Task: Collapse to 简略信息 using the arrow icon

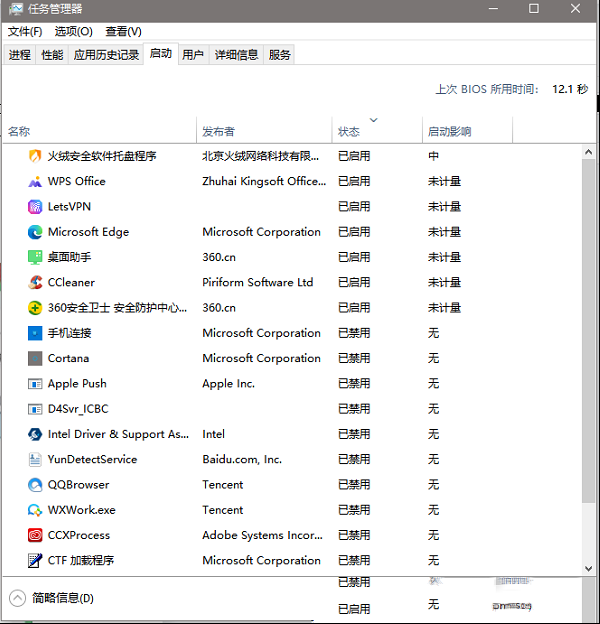Action: point(18,598)
